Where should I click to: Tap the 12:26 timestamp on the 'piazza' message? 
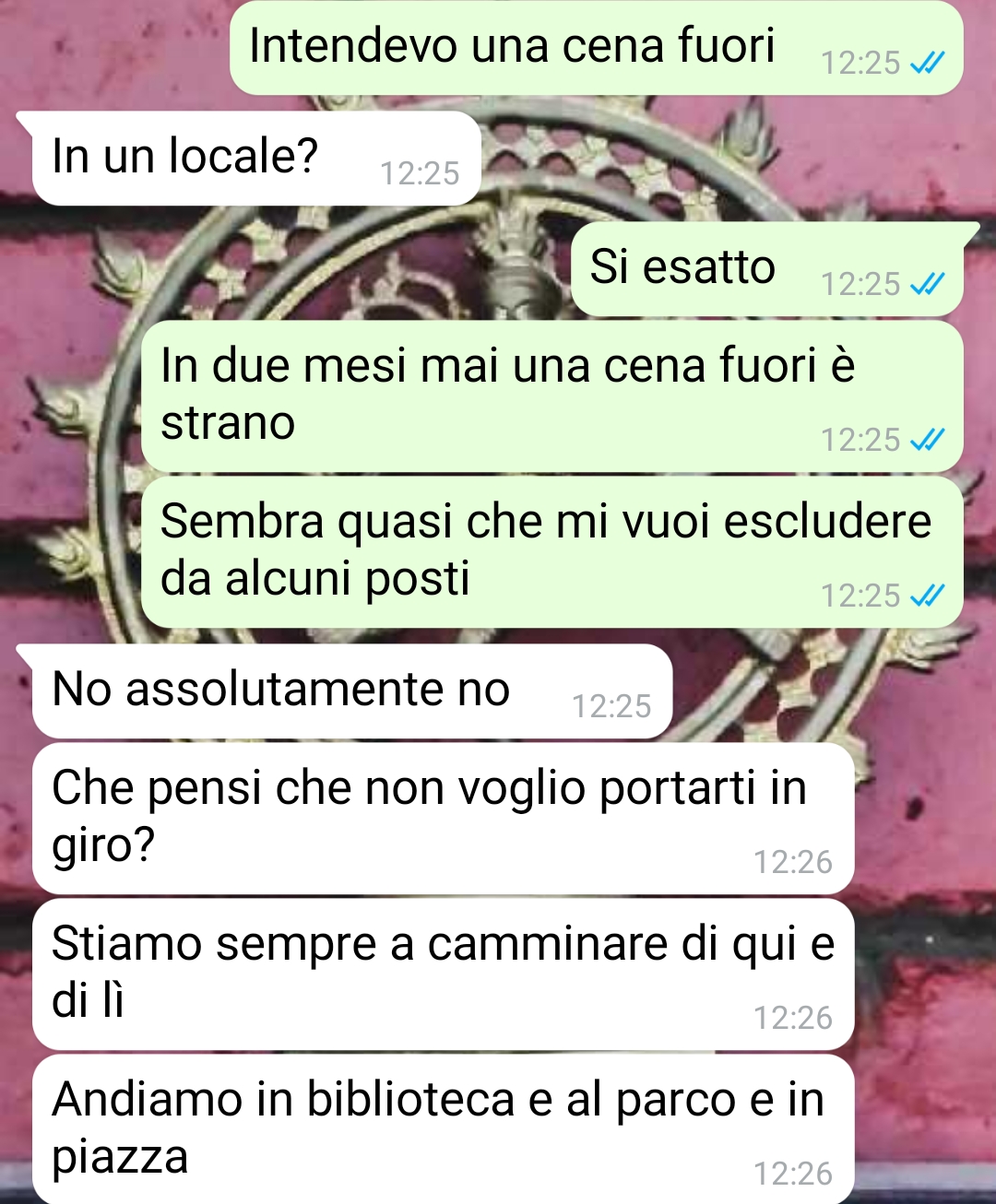[x=793, y=1174]
